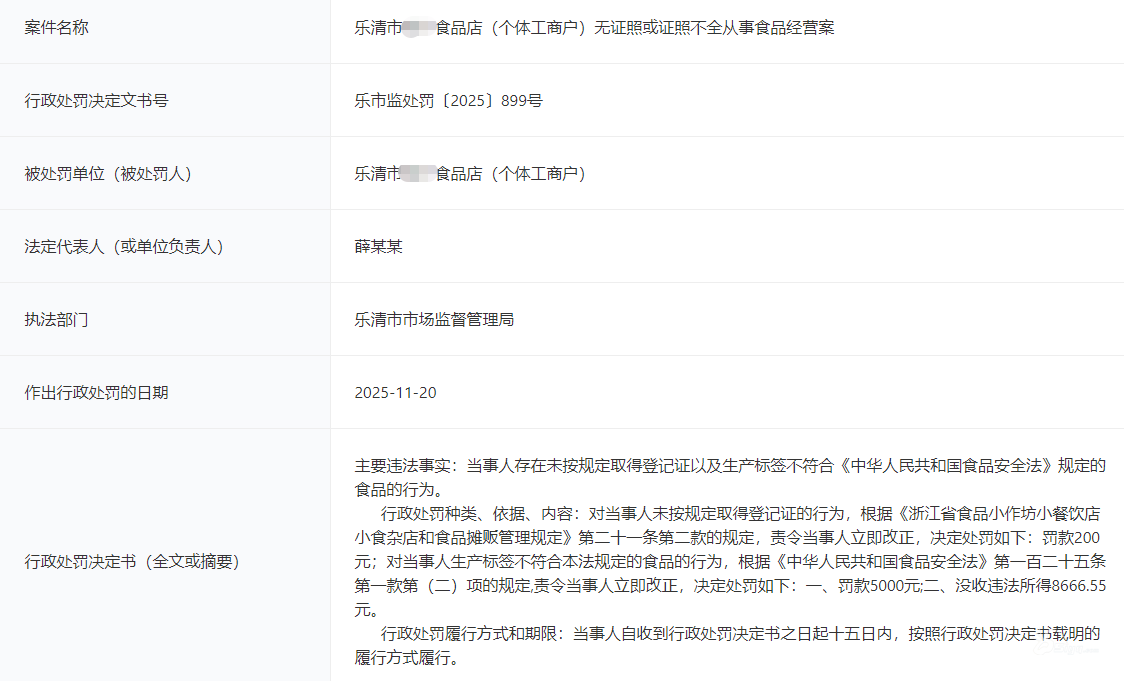Click the 行政处罚决定书（全文或摘要） label
1124x681 pixels.
[x=132, y=562]
